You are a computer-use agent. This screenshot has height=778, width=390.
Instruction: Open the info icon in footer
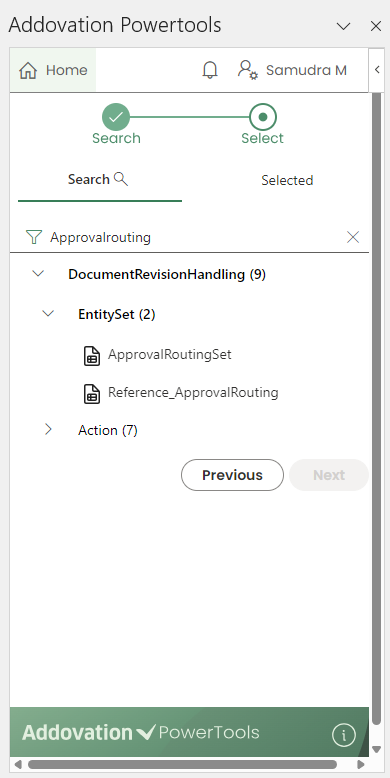point(344,734)
